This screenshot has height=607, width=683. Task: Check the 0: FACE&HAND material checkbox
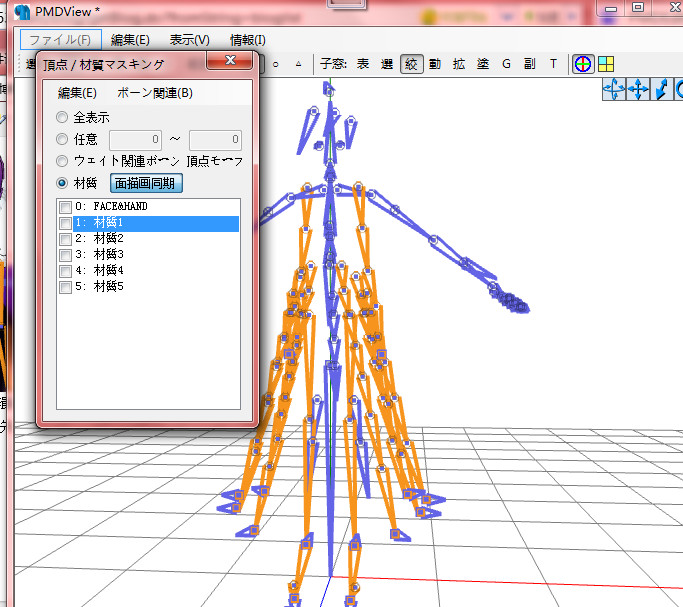(x=65, y=207)
